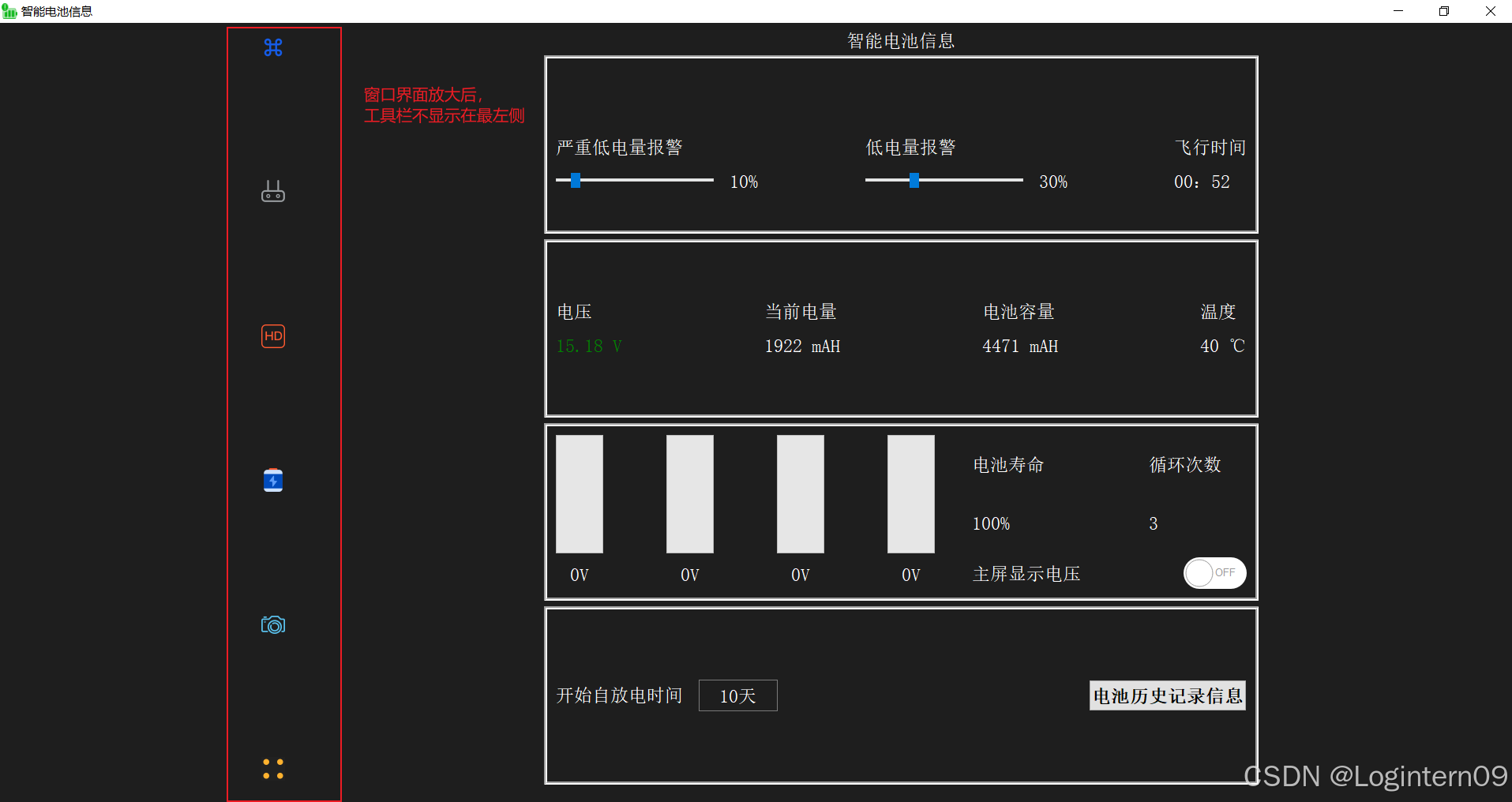Click the 30% low battery value
This screenshot has height=802, width=1512.
tap(1053, 182)
